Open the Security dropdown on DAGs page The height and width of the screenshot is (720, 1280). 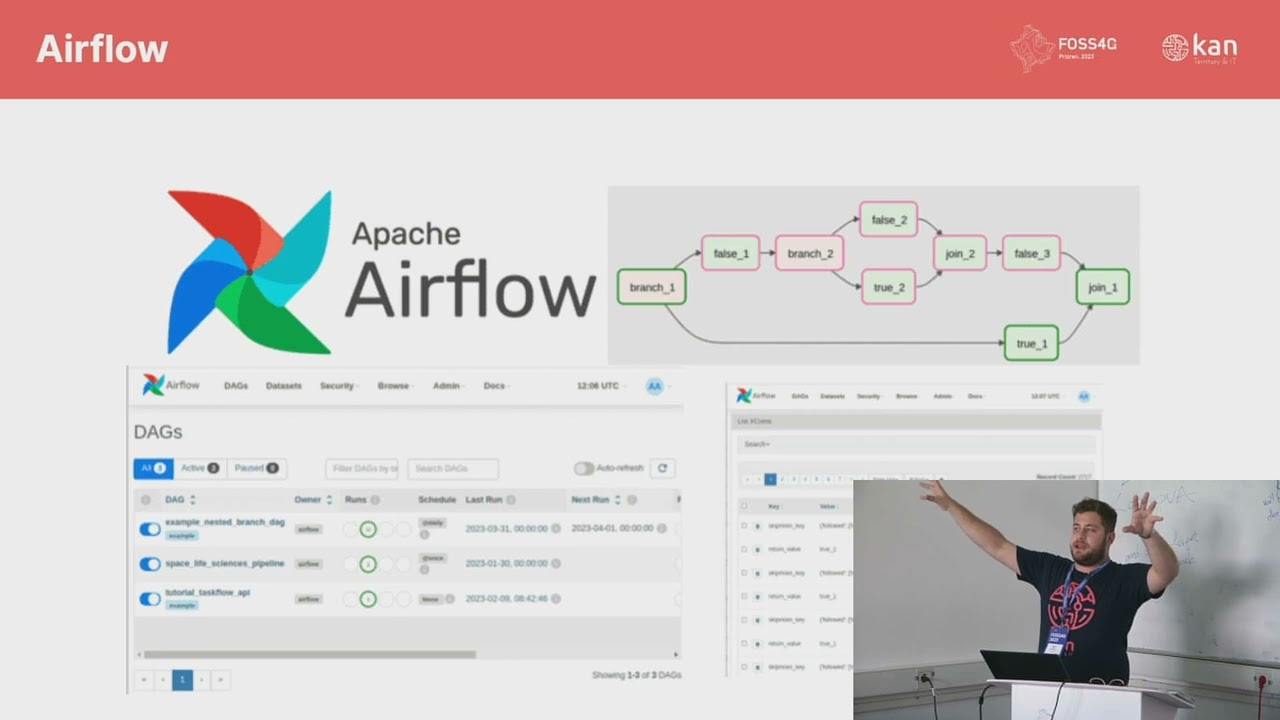click(x=338, y=386)
